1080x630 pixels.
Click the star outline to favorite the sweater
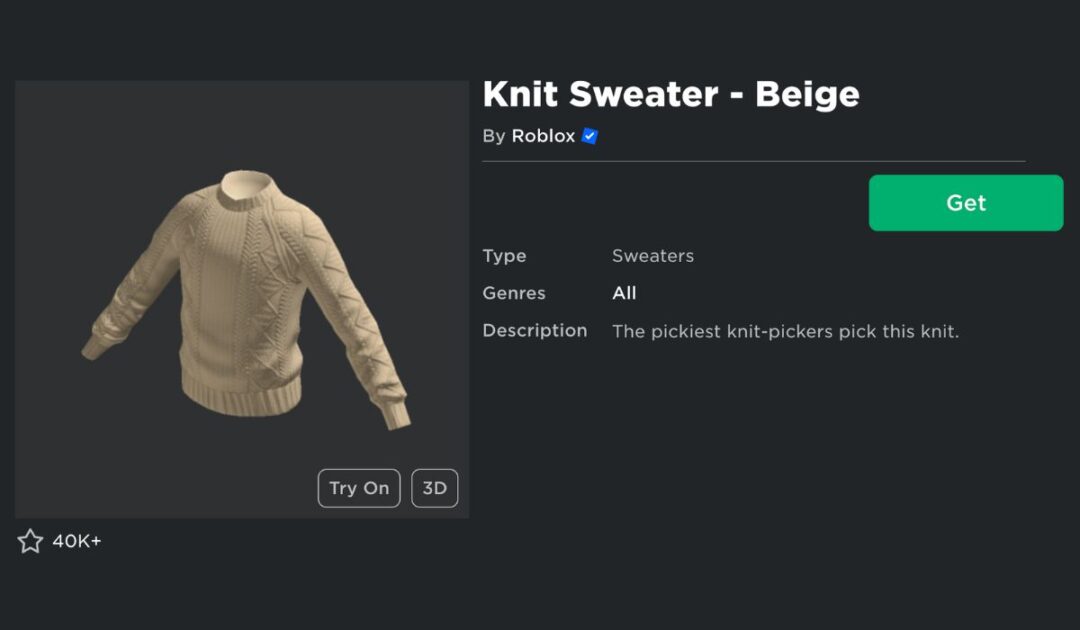tap(30, 541)
